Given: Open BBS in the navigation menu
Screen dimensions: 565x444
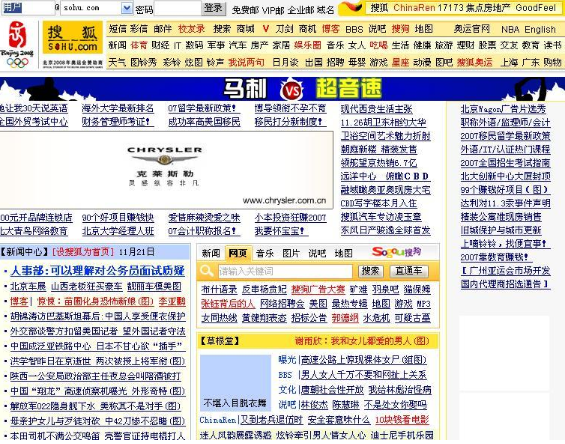Looking at the screenshot, I should coord(354,29).
